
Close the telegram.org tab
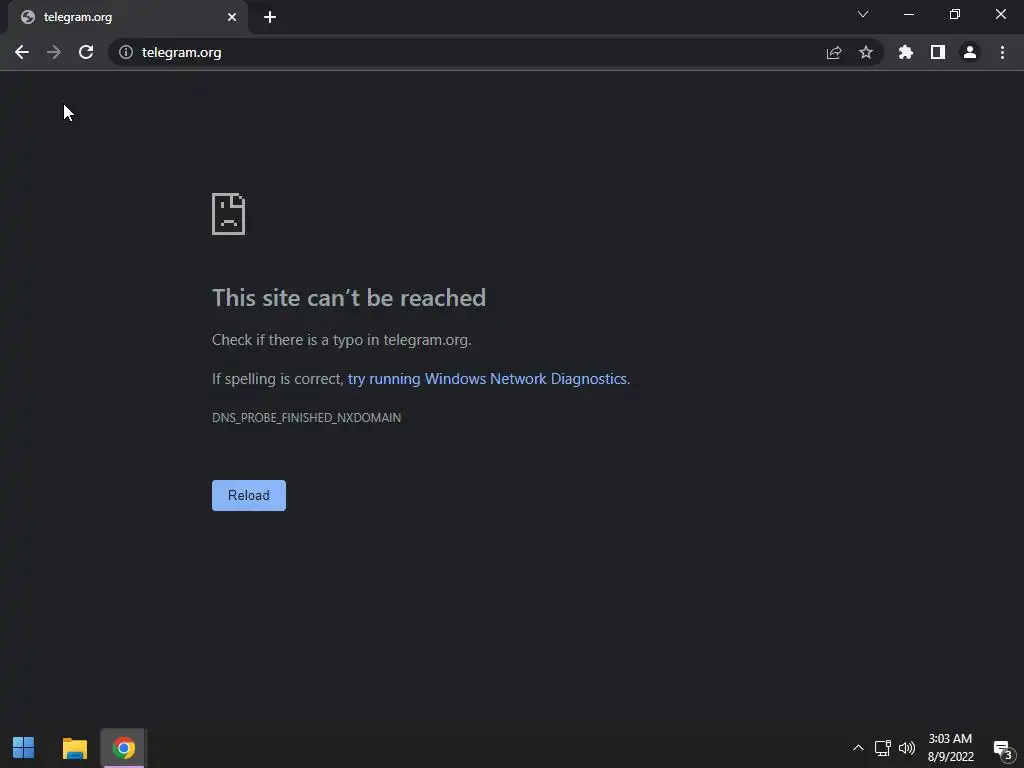click(x=232, y=17)
